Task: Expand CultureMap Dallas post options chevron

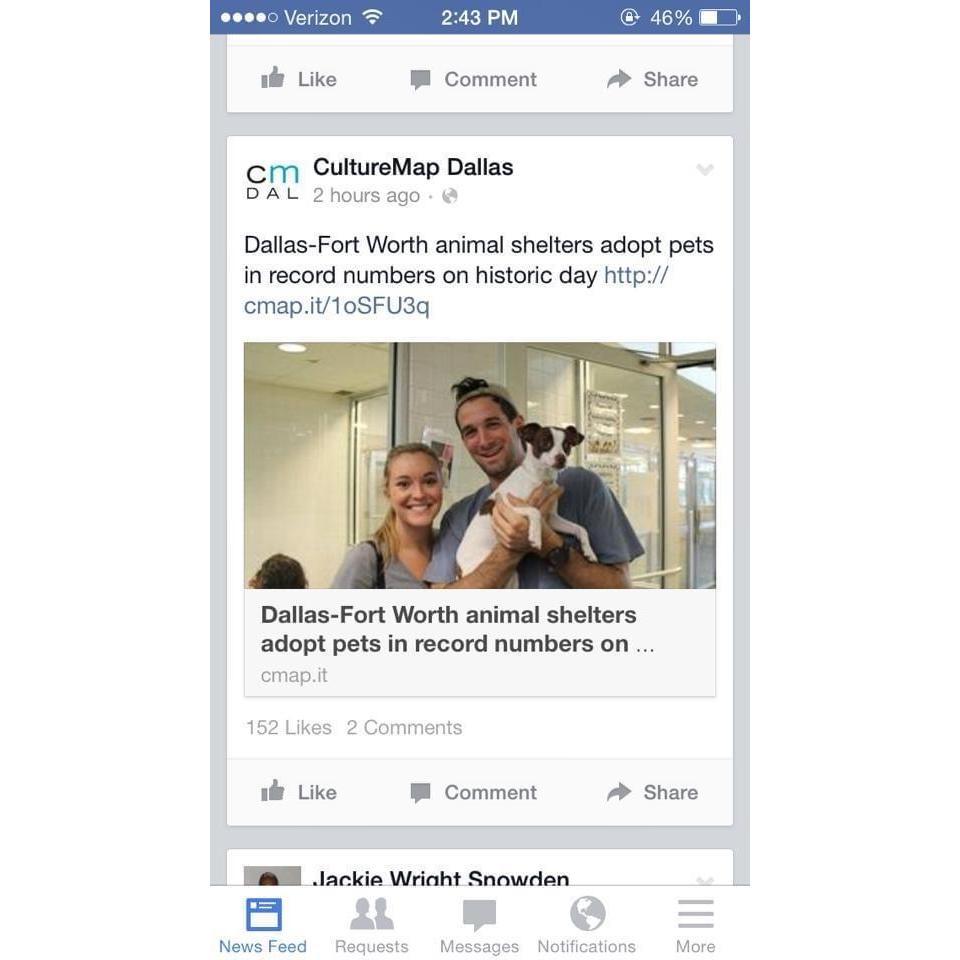Action: point(705,170)
